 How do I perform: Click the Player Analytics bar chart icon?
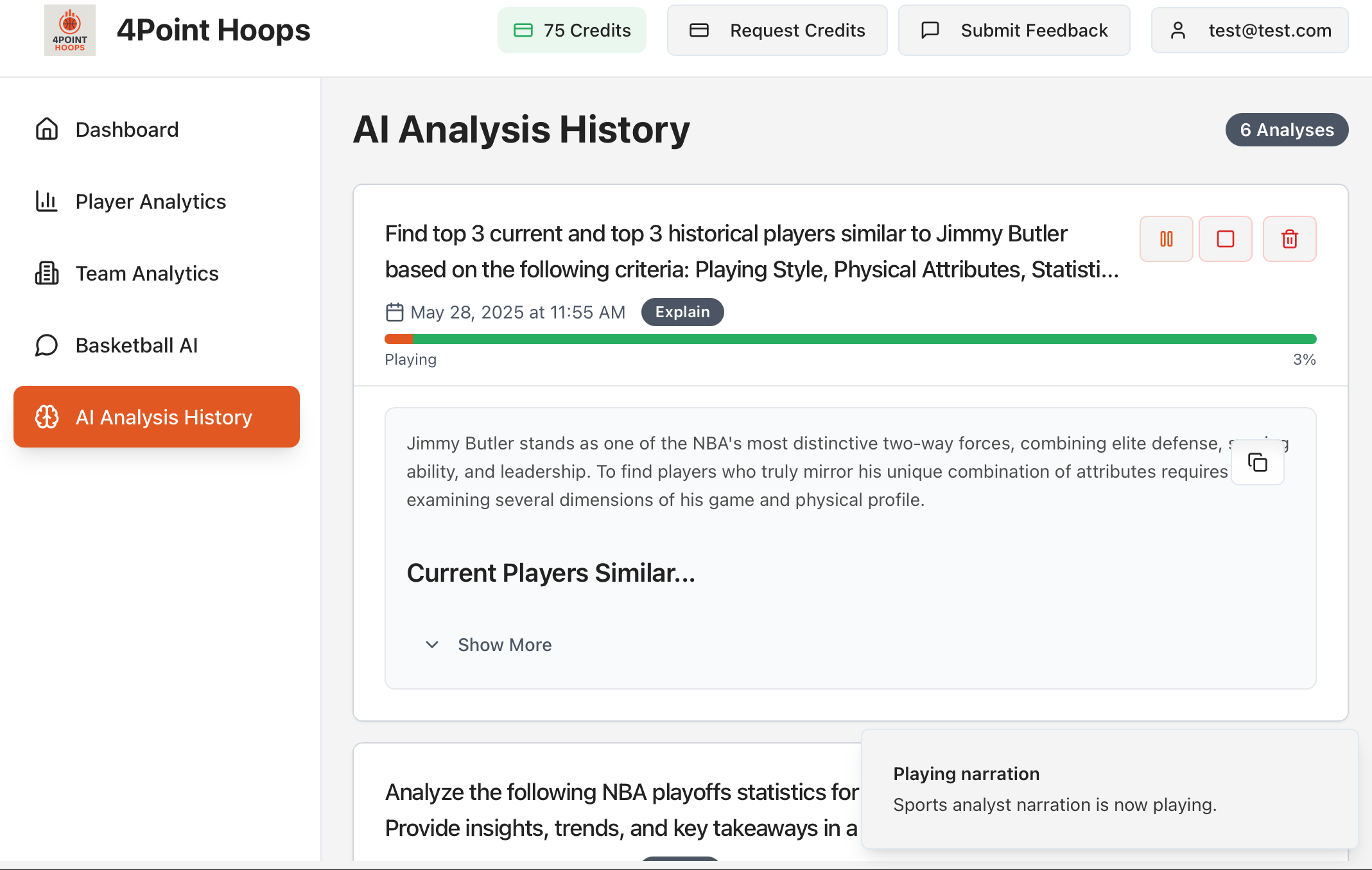coord(47,202)
